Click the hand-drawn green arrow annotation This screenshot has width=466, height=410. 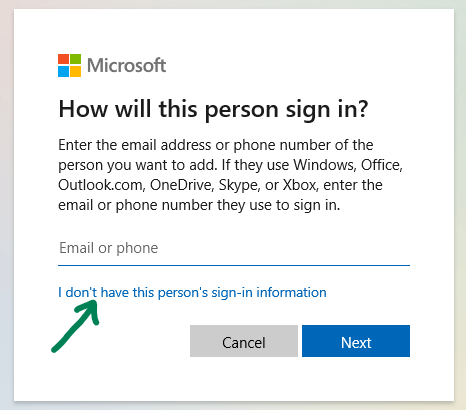[x=75, y=326]
